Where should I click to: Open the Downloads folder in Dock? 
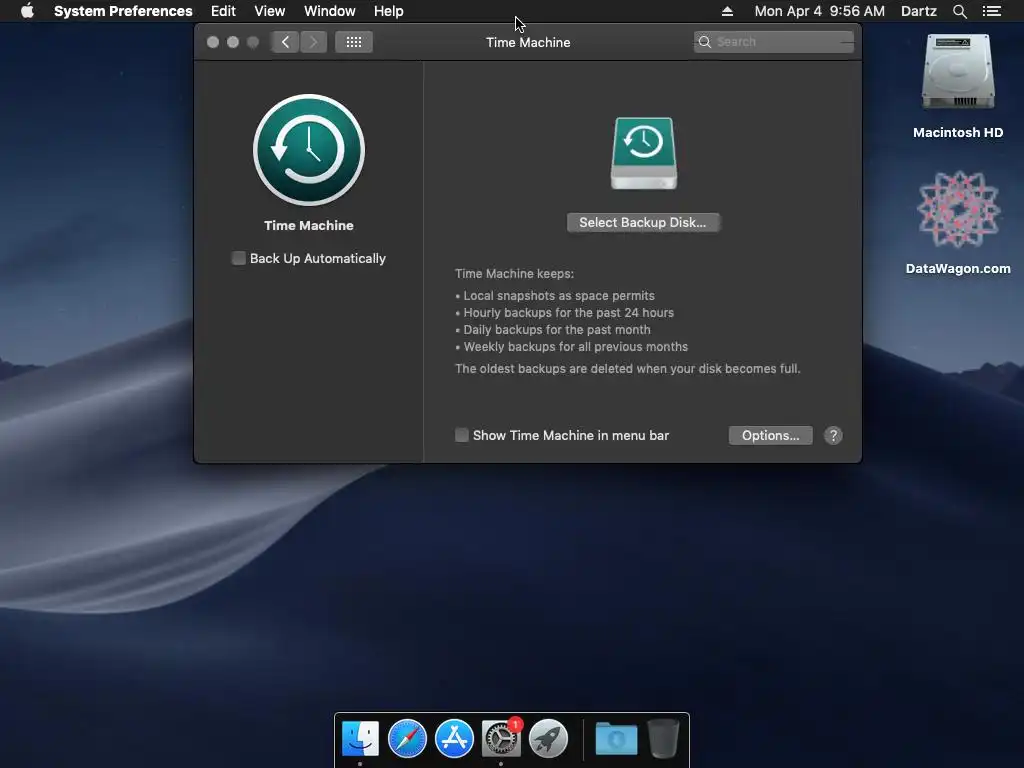(x=616, y=739)
